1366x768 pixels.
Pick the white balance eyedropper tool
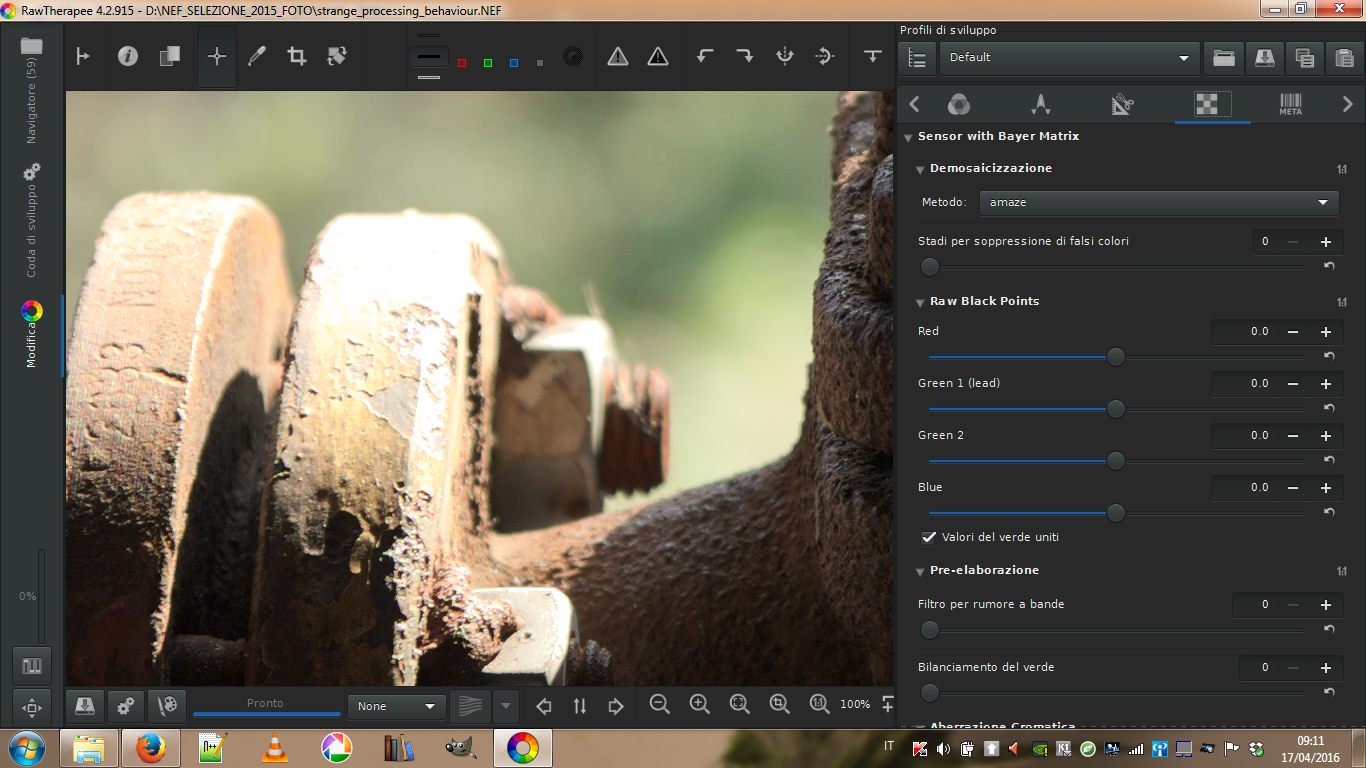pyautogui.click(x=257, y=57)
